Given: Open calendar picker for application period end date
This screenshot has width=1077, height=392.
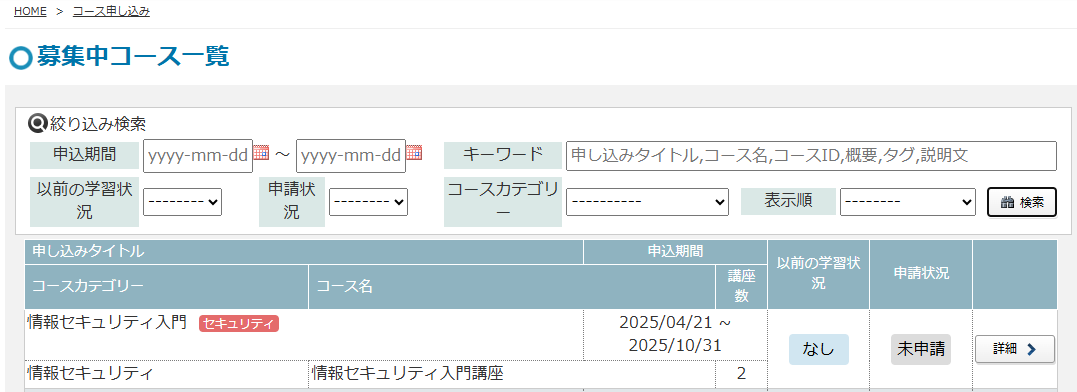Looking at the screenshot, I should [413, 153].
